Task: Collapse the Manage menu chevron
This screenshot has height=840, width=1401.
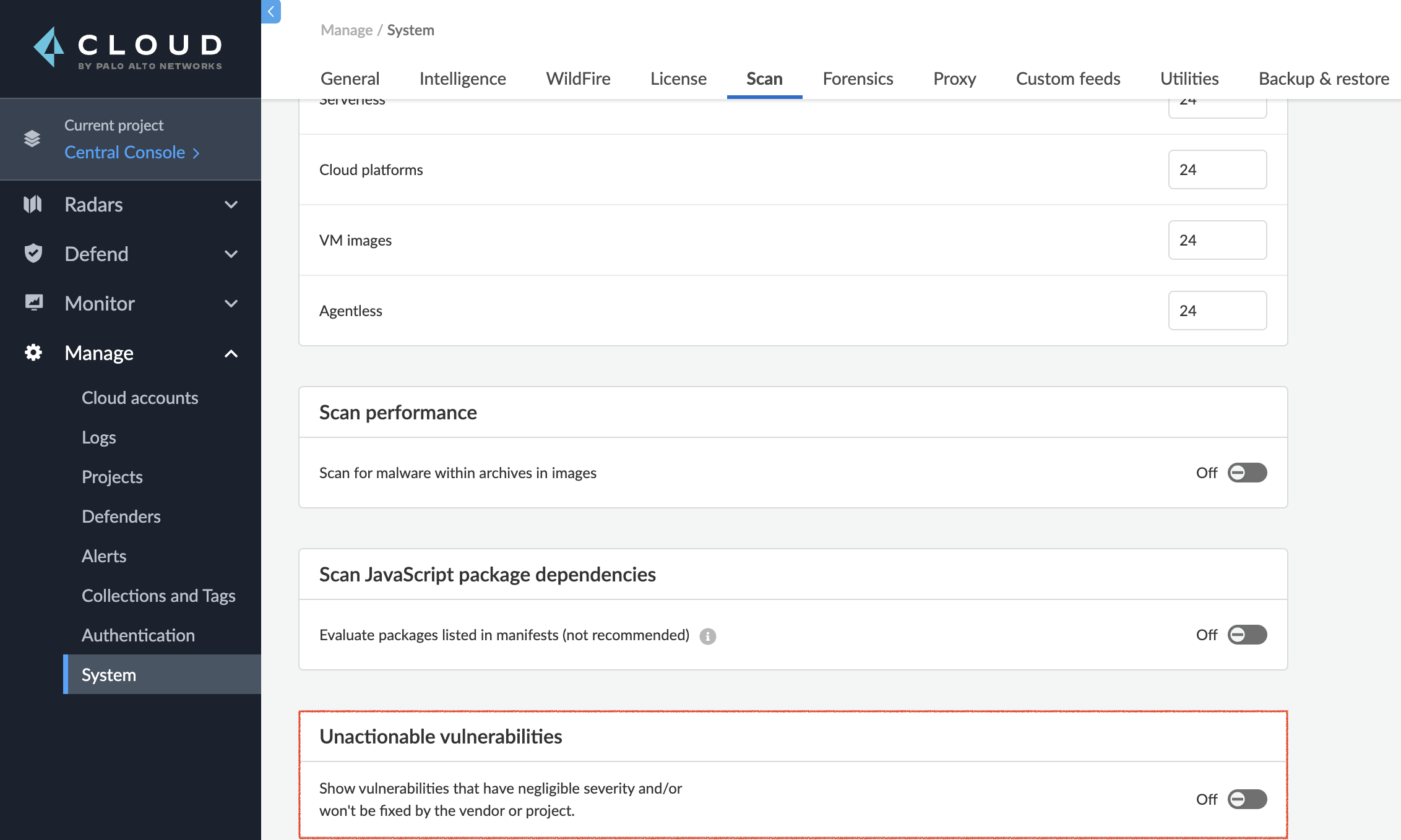Action: 231,353
